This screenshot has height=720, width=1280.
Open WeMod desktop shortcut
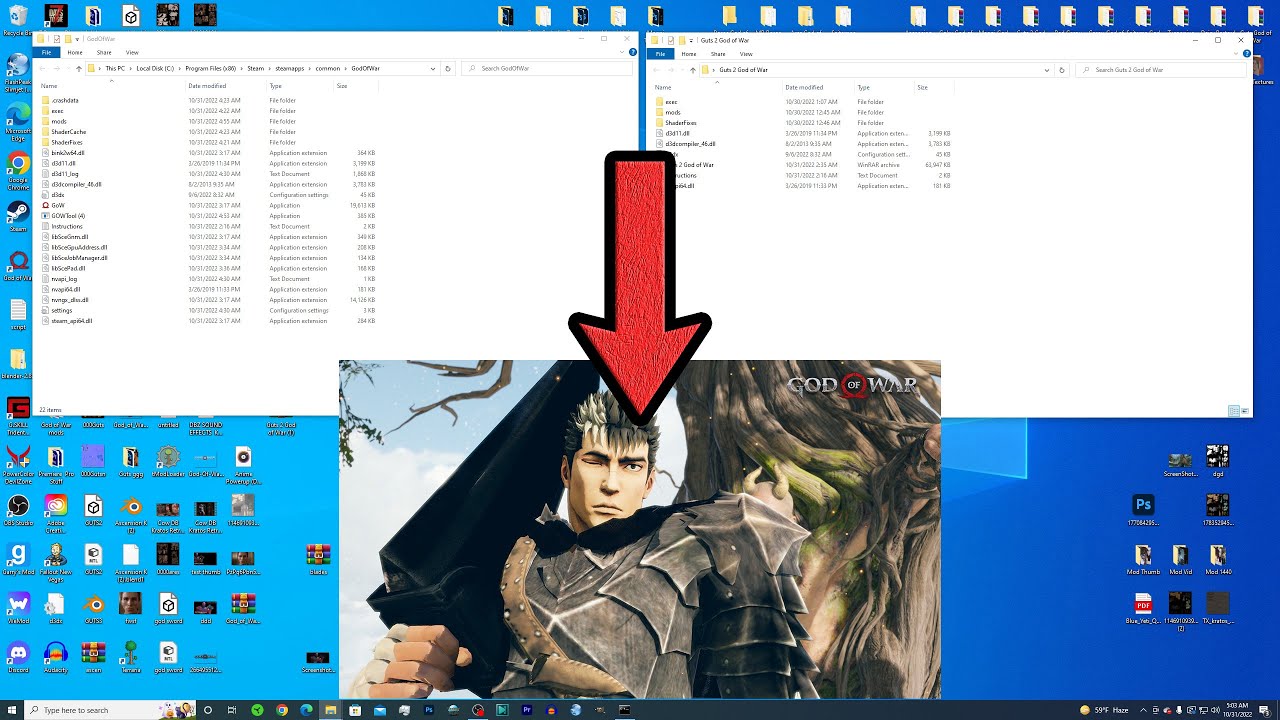point(18,608)
